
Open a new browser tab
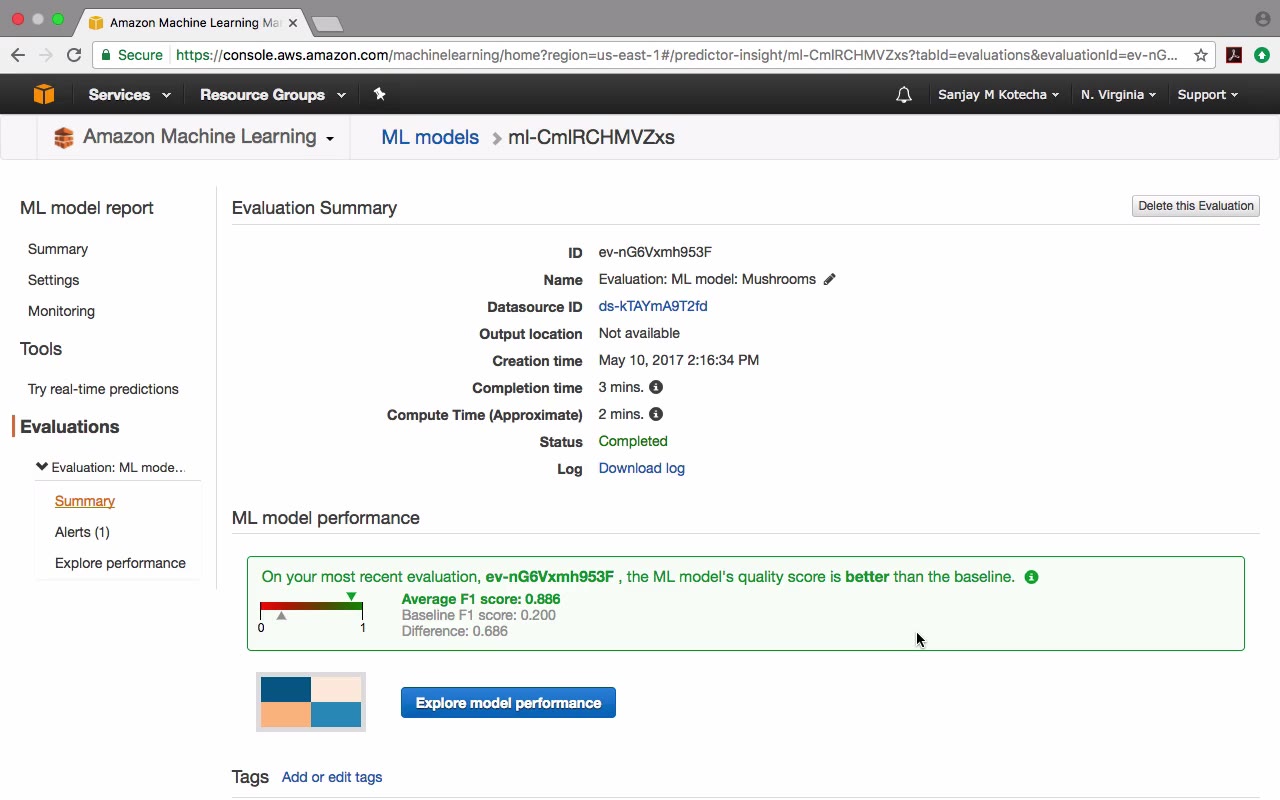coord(327,23)
